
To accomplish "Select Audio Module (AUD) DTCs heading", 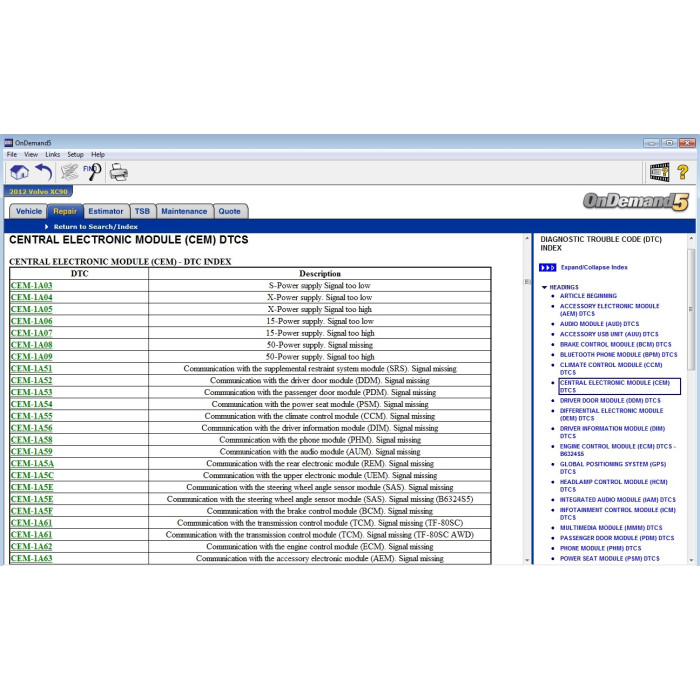I will pos(599,324).
